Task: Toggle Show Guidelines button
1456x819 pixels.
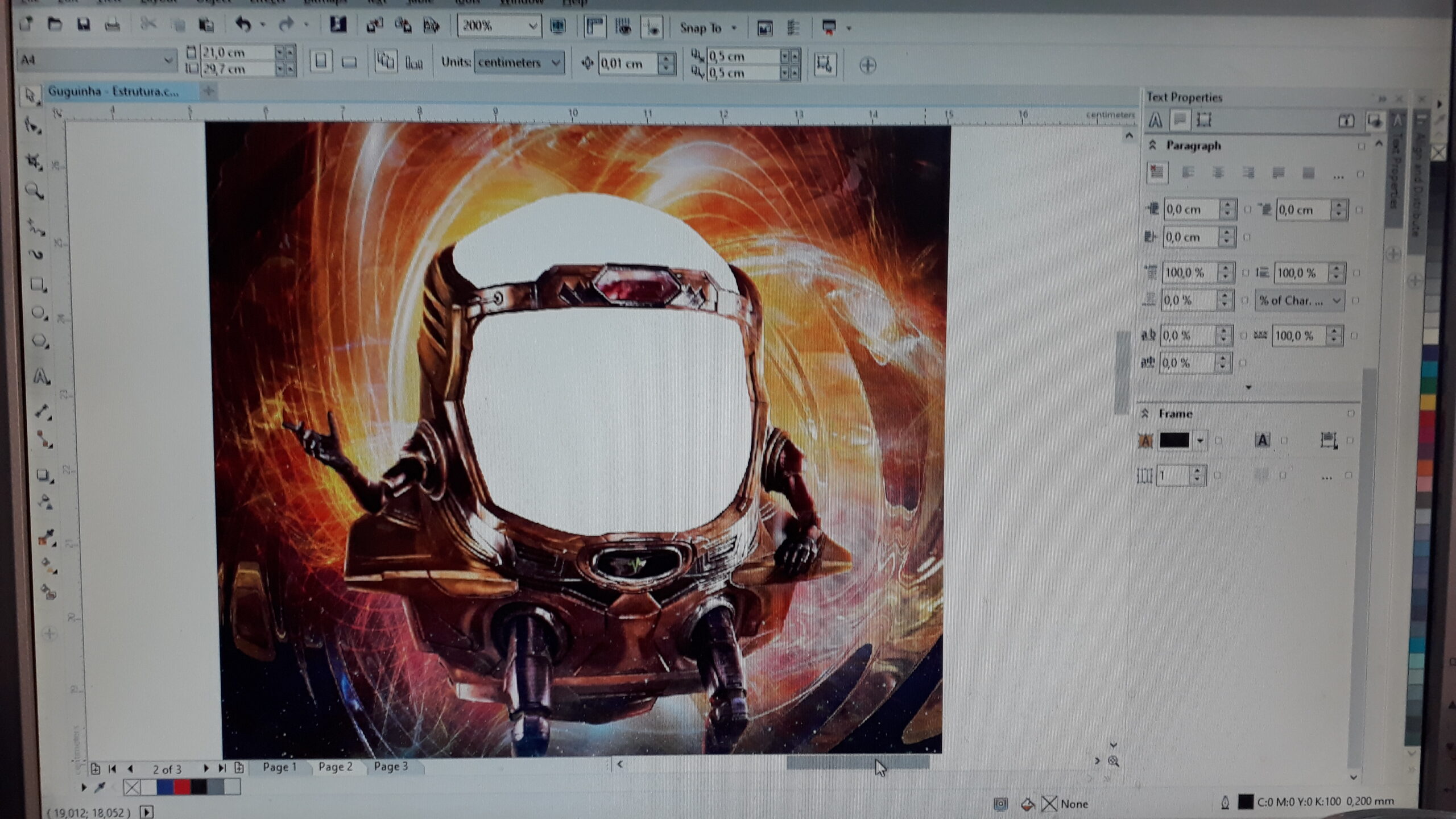Action: click(652, 28)
